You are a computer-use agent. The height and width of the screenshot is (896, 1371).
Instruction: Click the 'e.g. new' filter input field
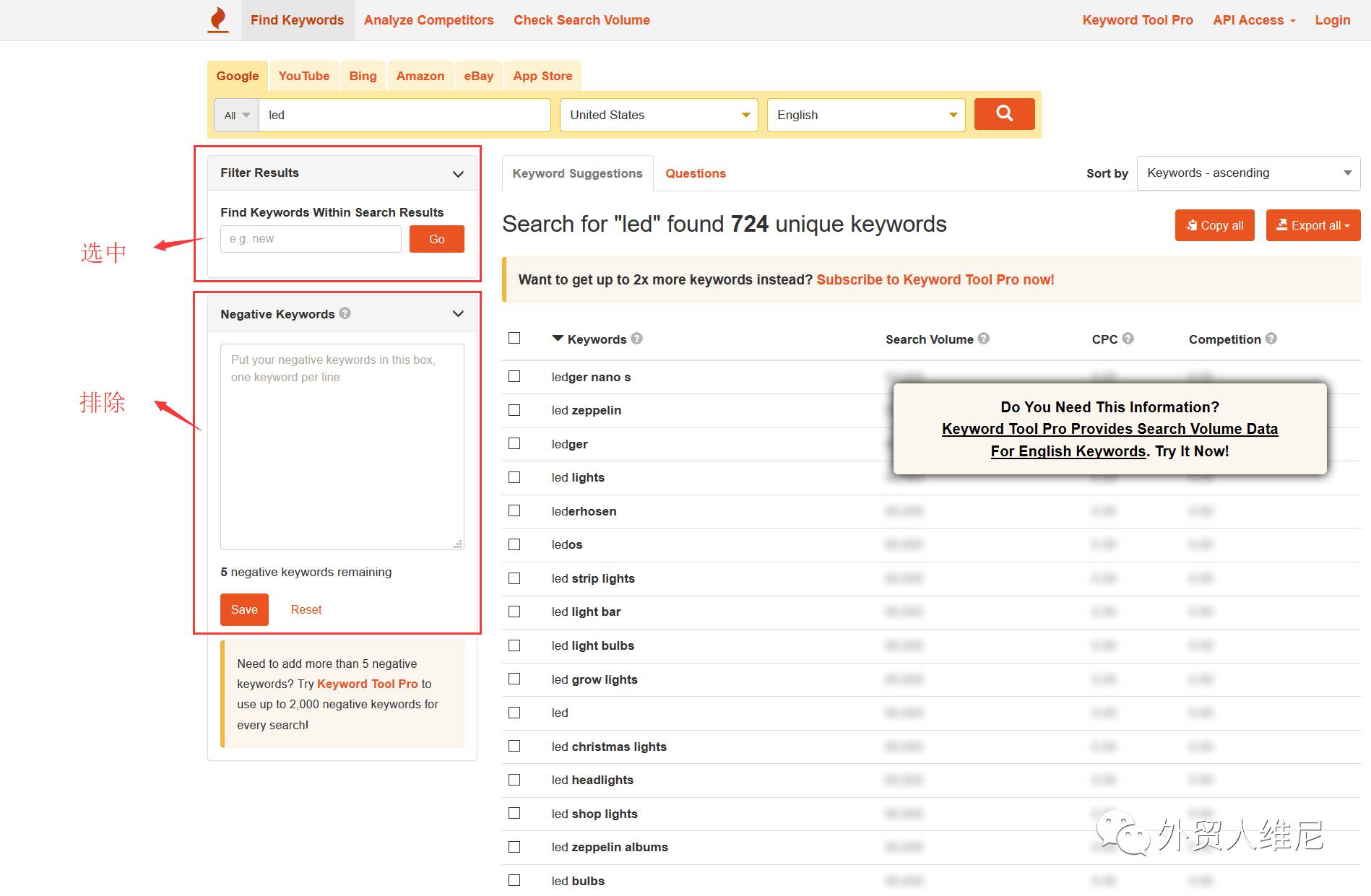(x=311, y=239)
